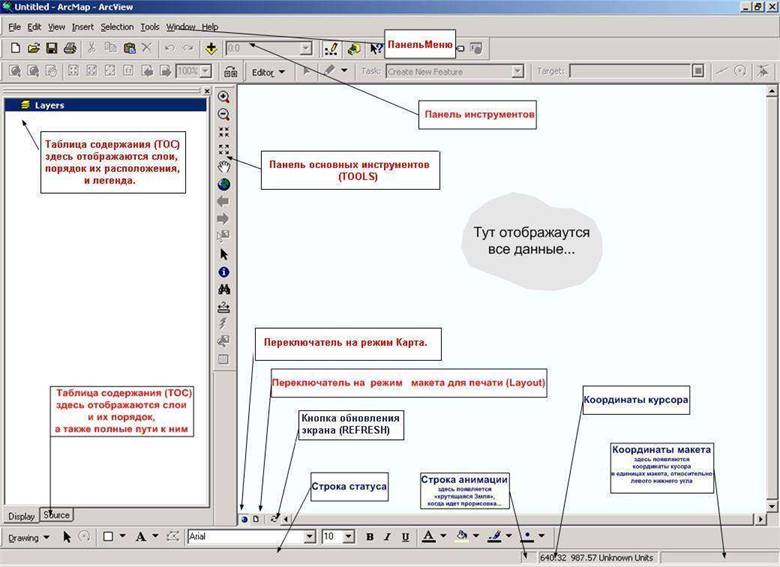The height and width of the screenshot is (567, 780).
Task: Switch to Layout View page button
Action: tap(256, 519)
